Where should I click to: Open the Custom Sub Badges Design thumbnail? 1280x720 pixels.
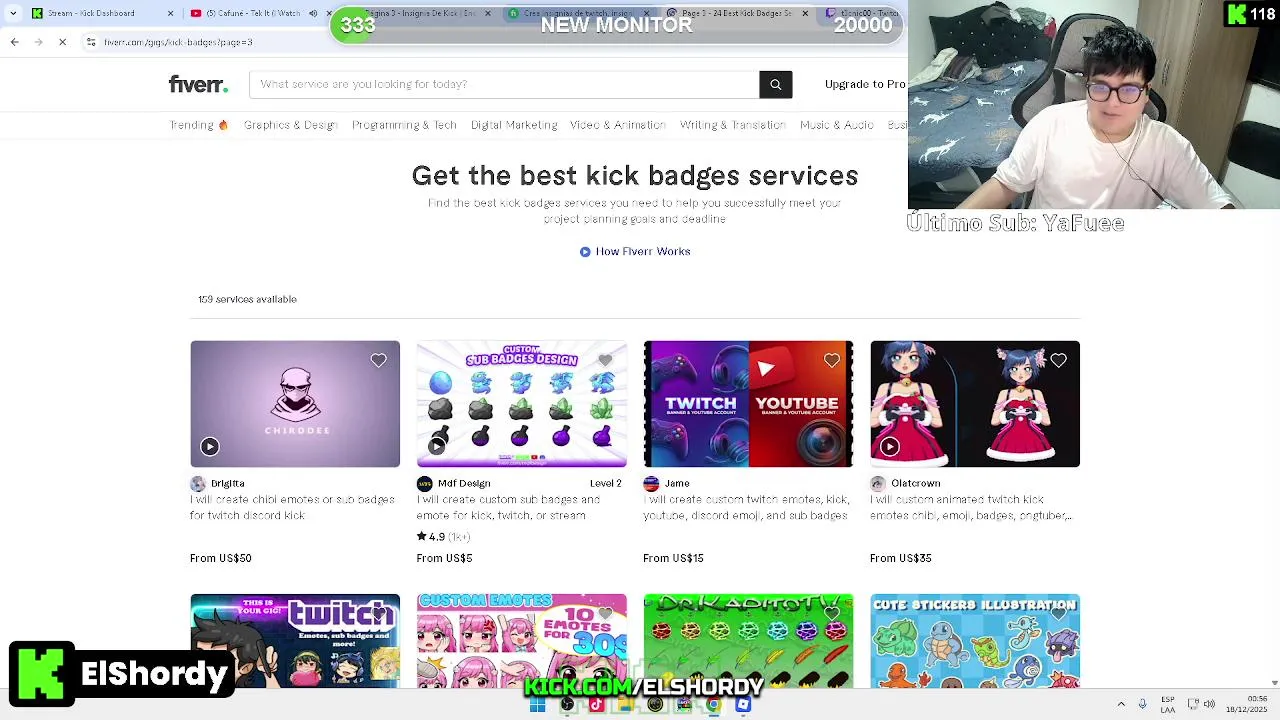(522, 404)
